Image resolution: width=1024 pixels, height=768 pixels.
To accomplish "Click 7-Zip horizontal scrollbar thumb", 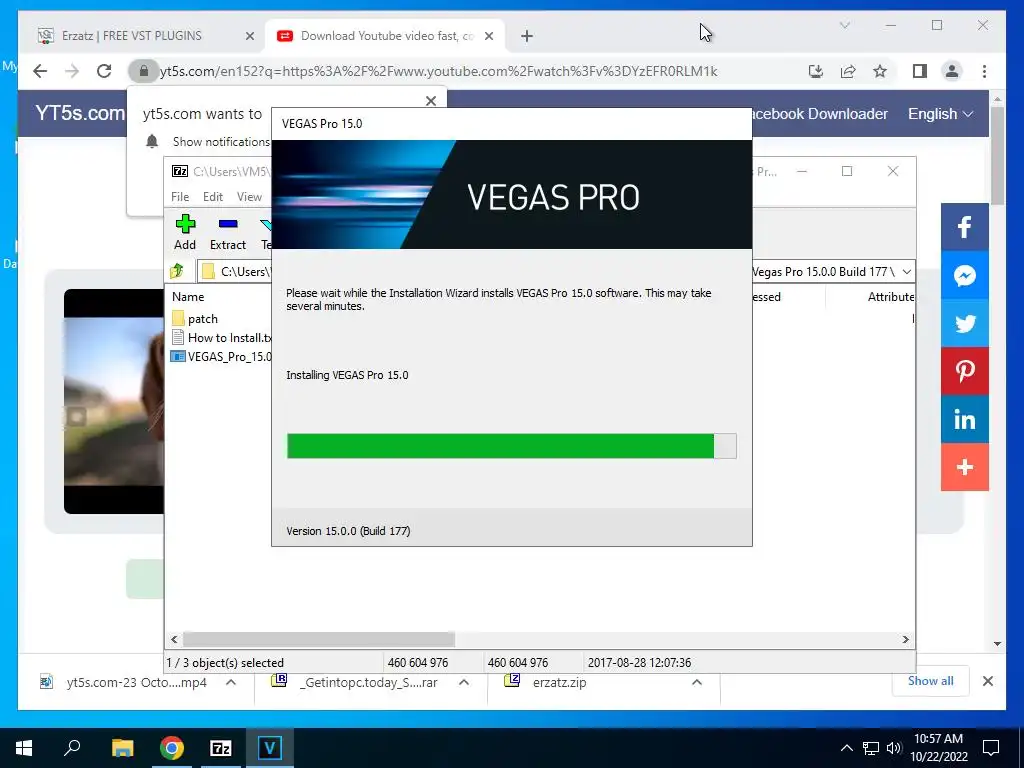I will tap(319, 639).
